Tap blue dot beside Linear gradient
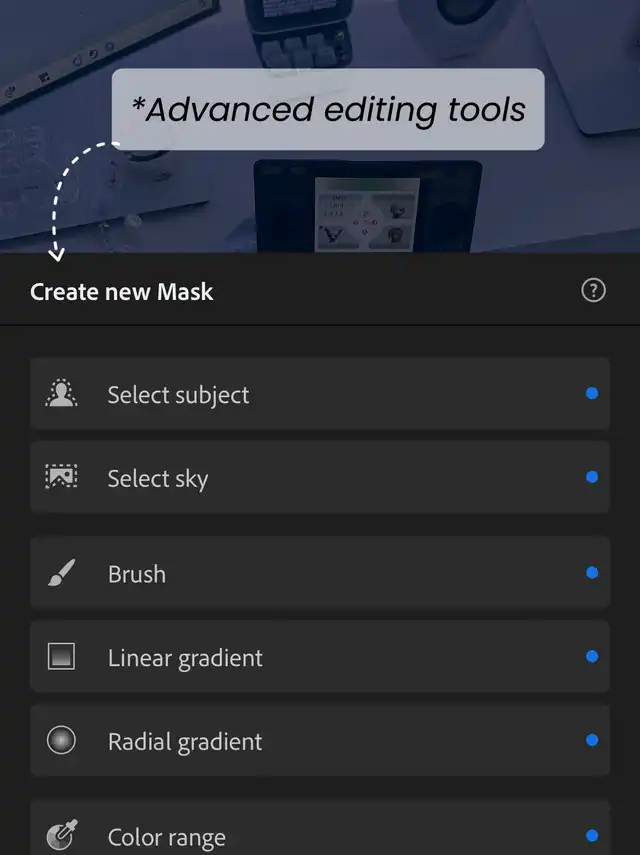Screen dimensions: 640x855 [592, 657]
